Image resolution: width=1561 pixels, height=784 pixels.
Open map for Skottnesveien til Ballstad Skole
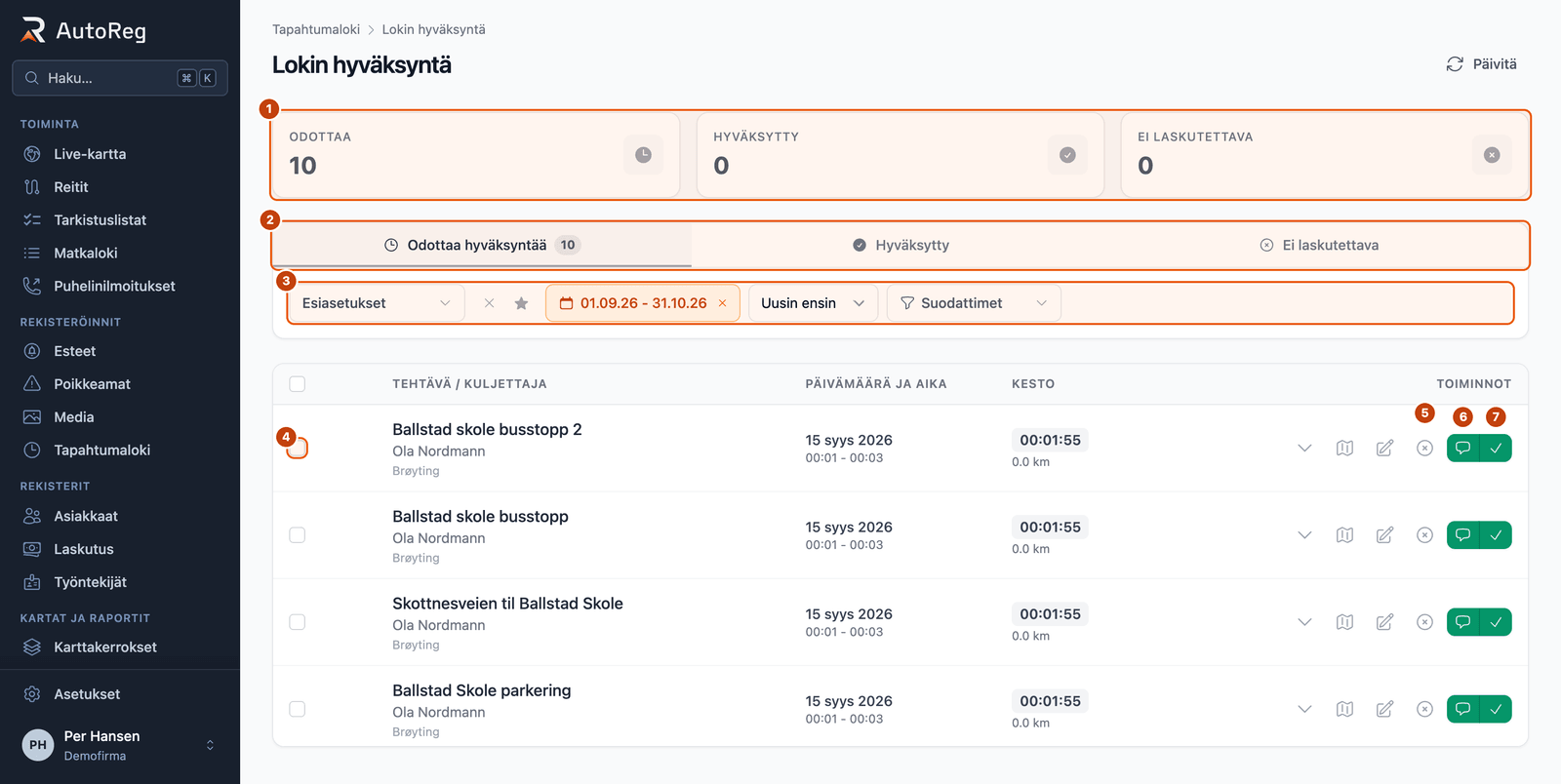tap(1344, 622)
